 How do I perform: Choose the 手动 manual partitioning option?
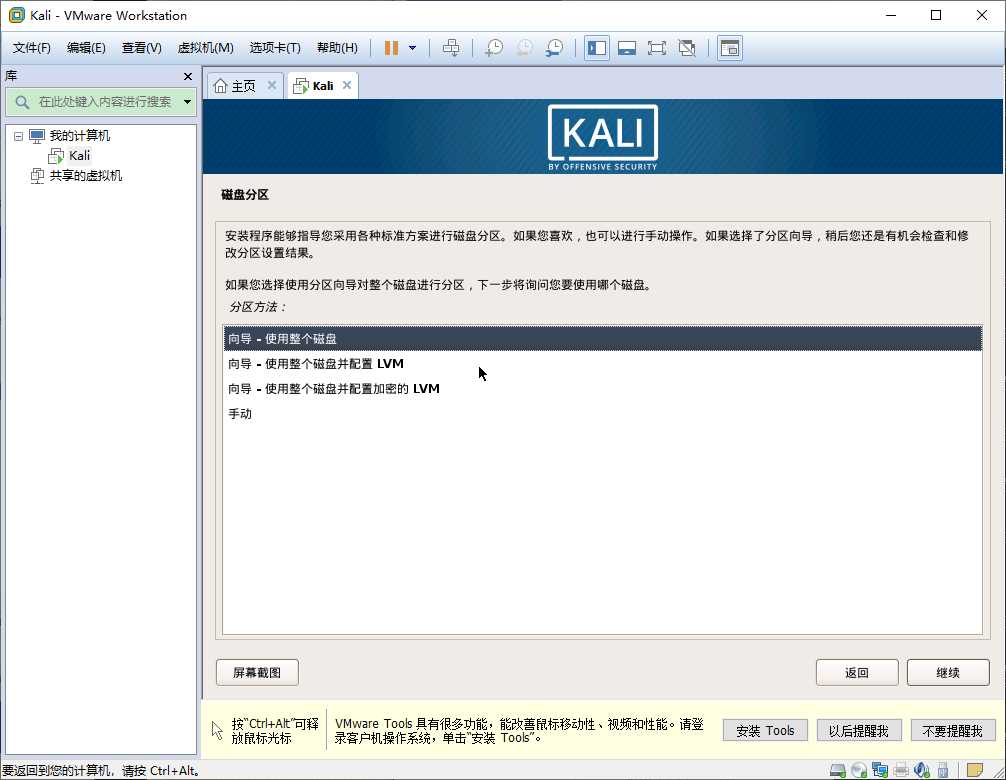[x=602, y=414]
